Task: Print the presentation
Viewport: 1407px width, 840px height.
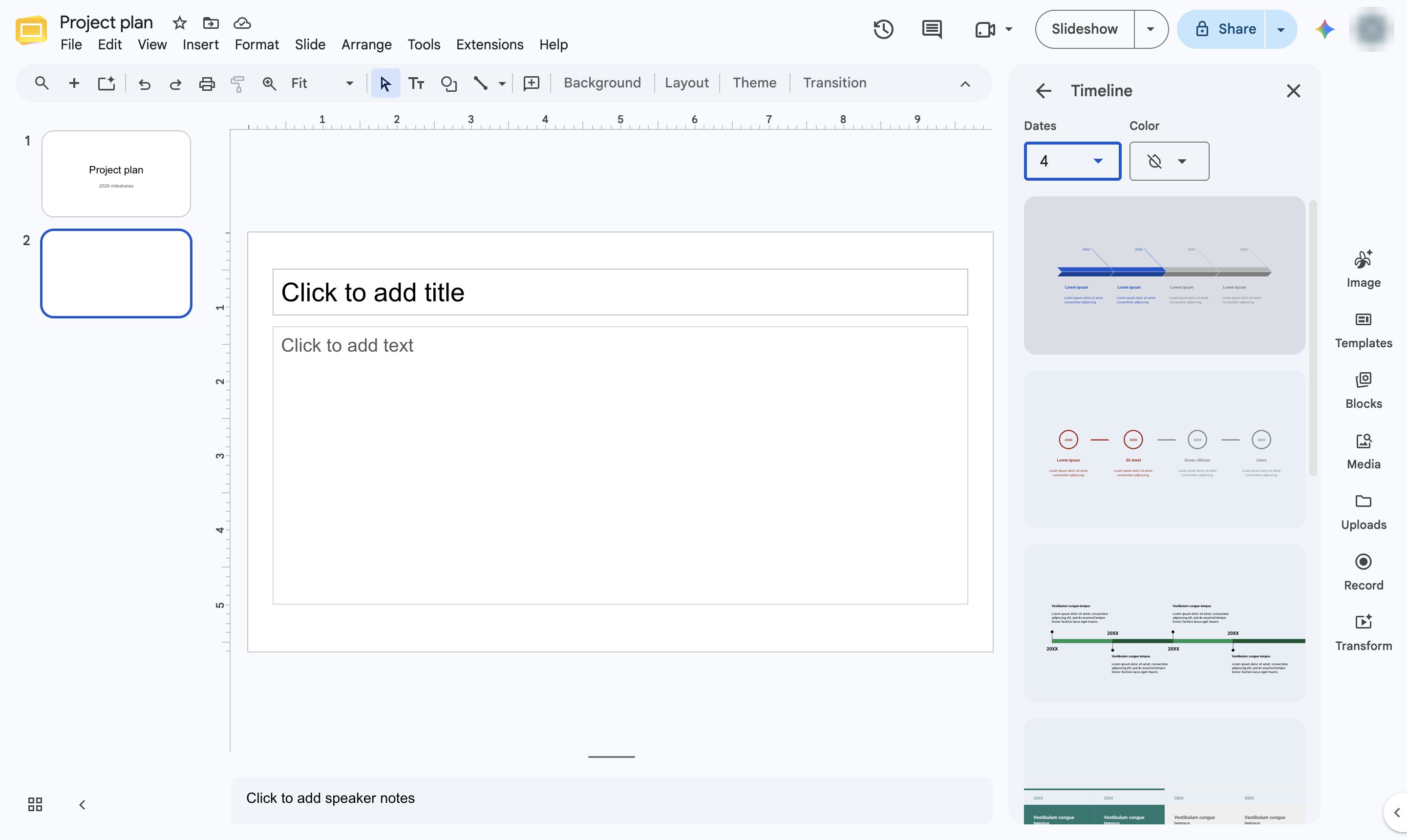Action: point(207,84)
